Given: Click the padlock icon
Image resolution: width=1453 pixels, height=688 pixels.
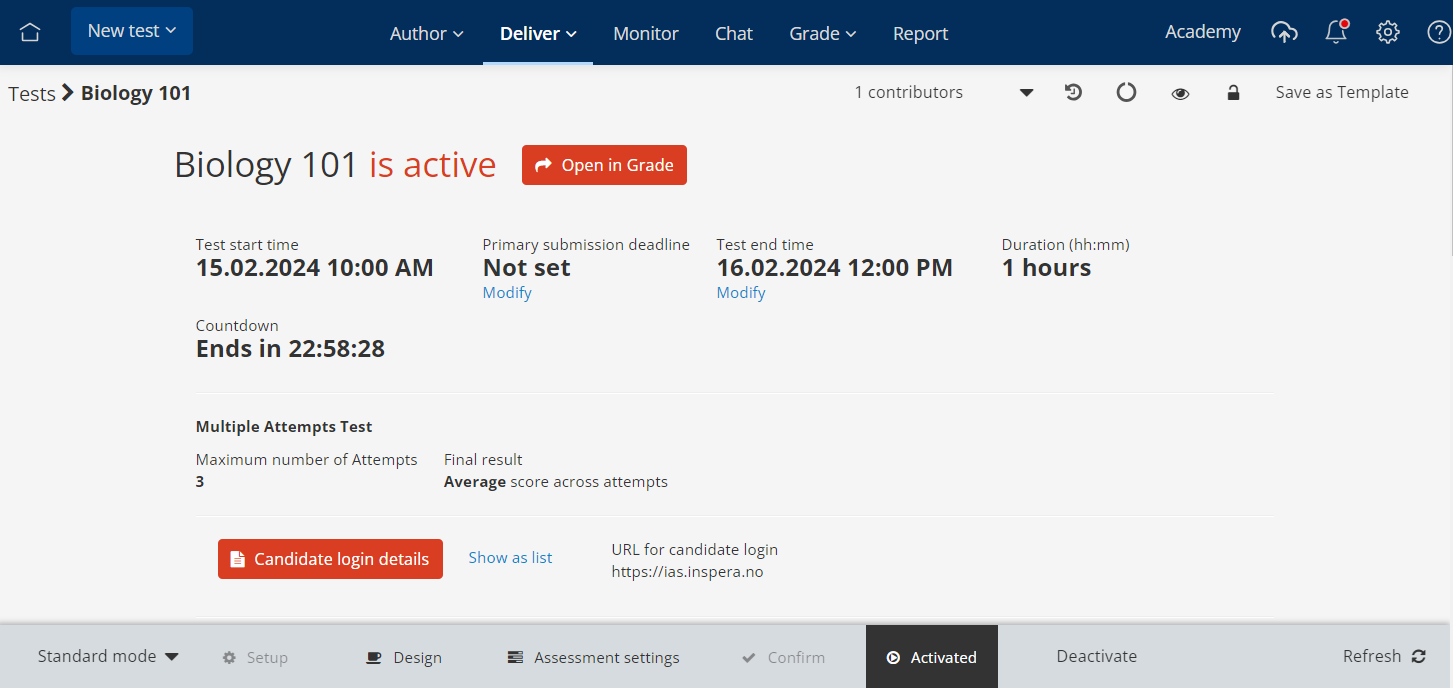Looking at the screenshot, I should (1233, 92).
